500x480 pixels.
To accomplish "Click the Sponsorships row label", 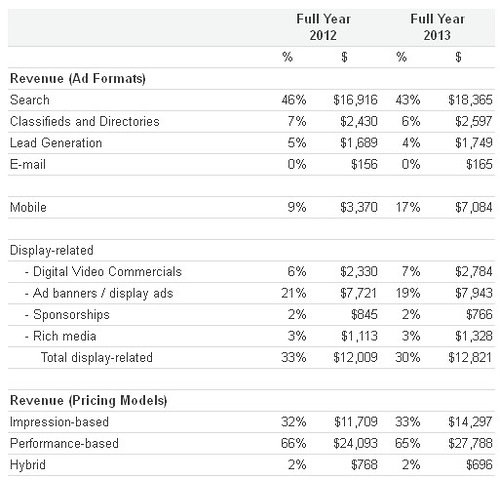I will 71,315.
